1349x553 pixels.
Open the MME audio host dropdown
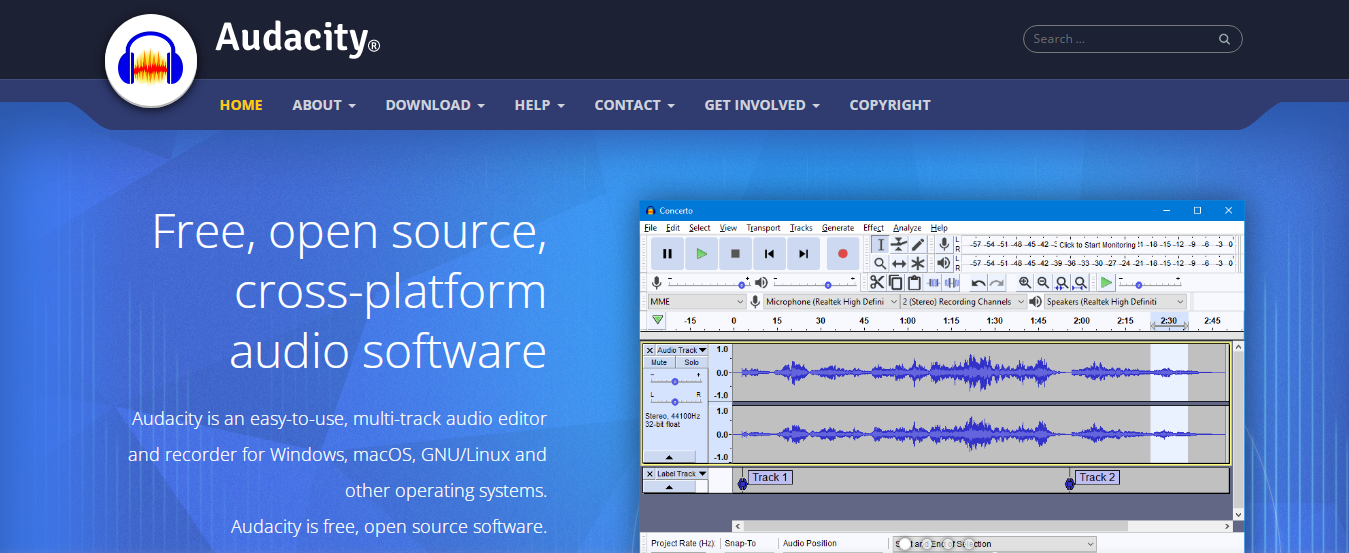point(697,302)
